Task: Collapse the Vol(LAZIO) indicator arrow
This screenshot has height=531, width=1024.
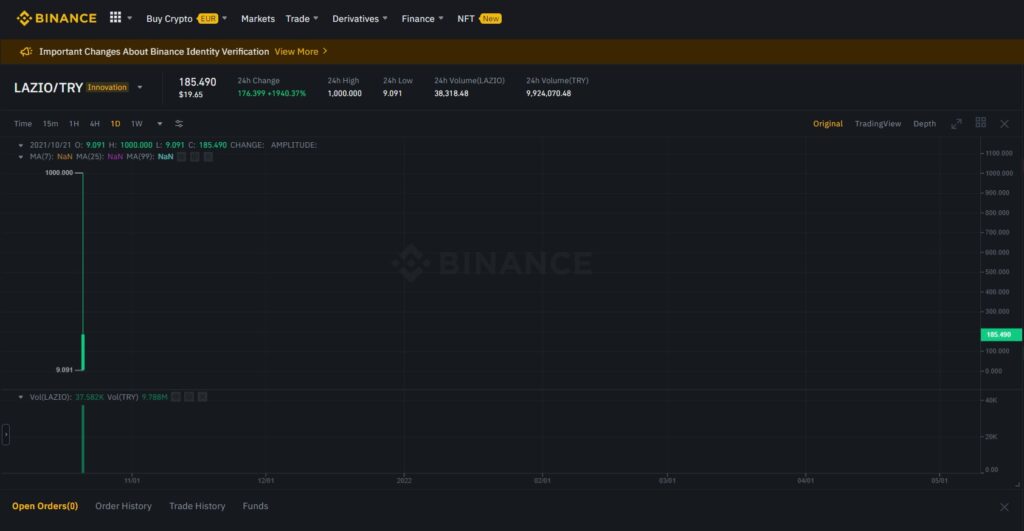Action: pos(21,396)
